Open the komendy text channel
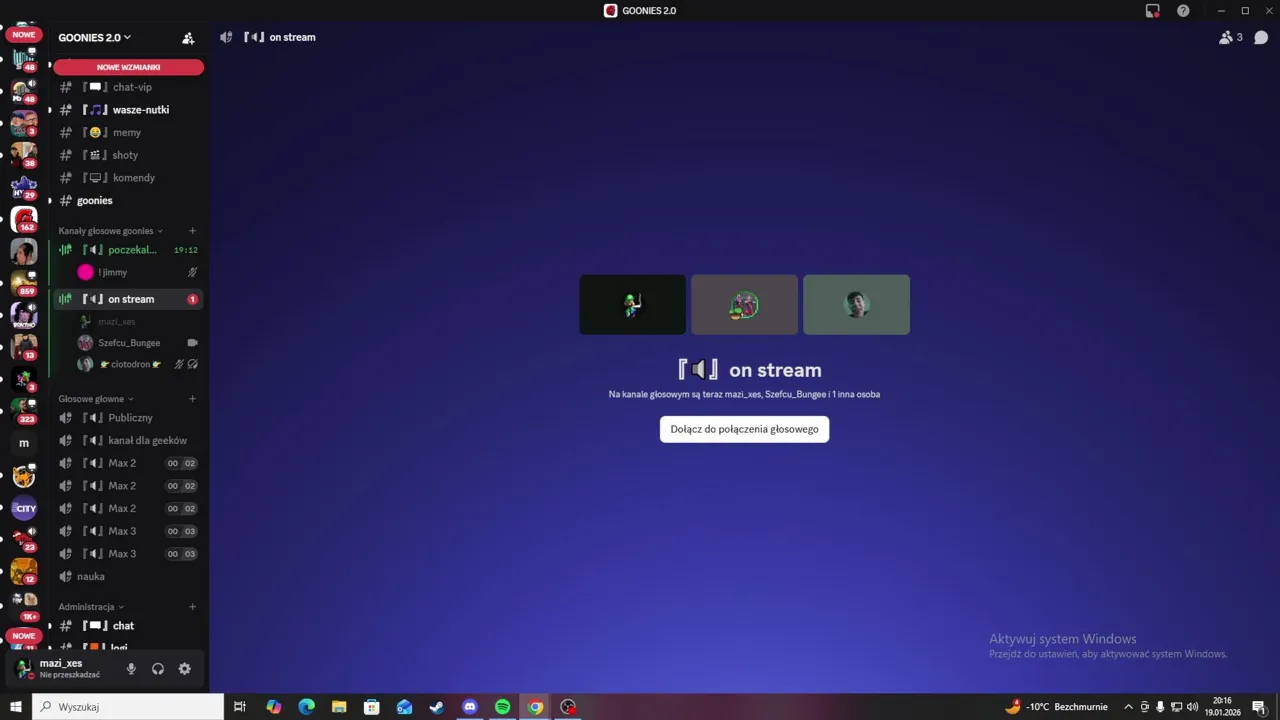The width and height of the screenshot is (1280, 720). (x=128, y=178)
